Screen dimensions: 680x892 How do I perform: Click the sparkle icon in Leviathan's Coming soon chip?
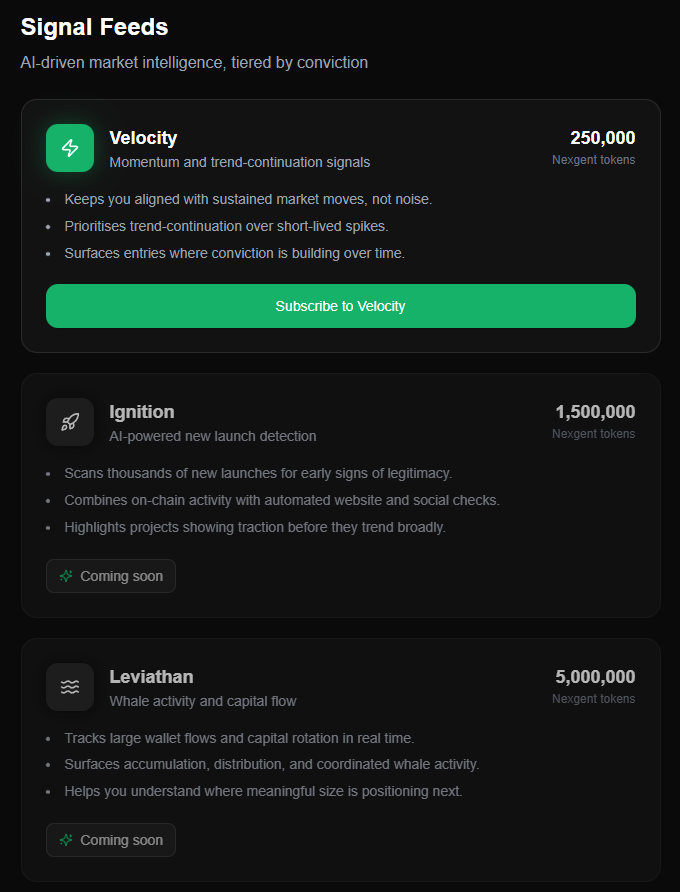(66, 840)
